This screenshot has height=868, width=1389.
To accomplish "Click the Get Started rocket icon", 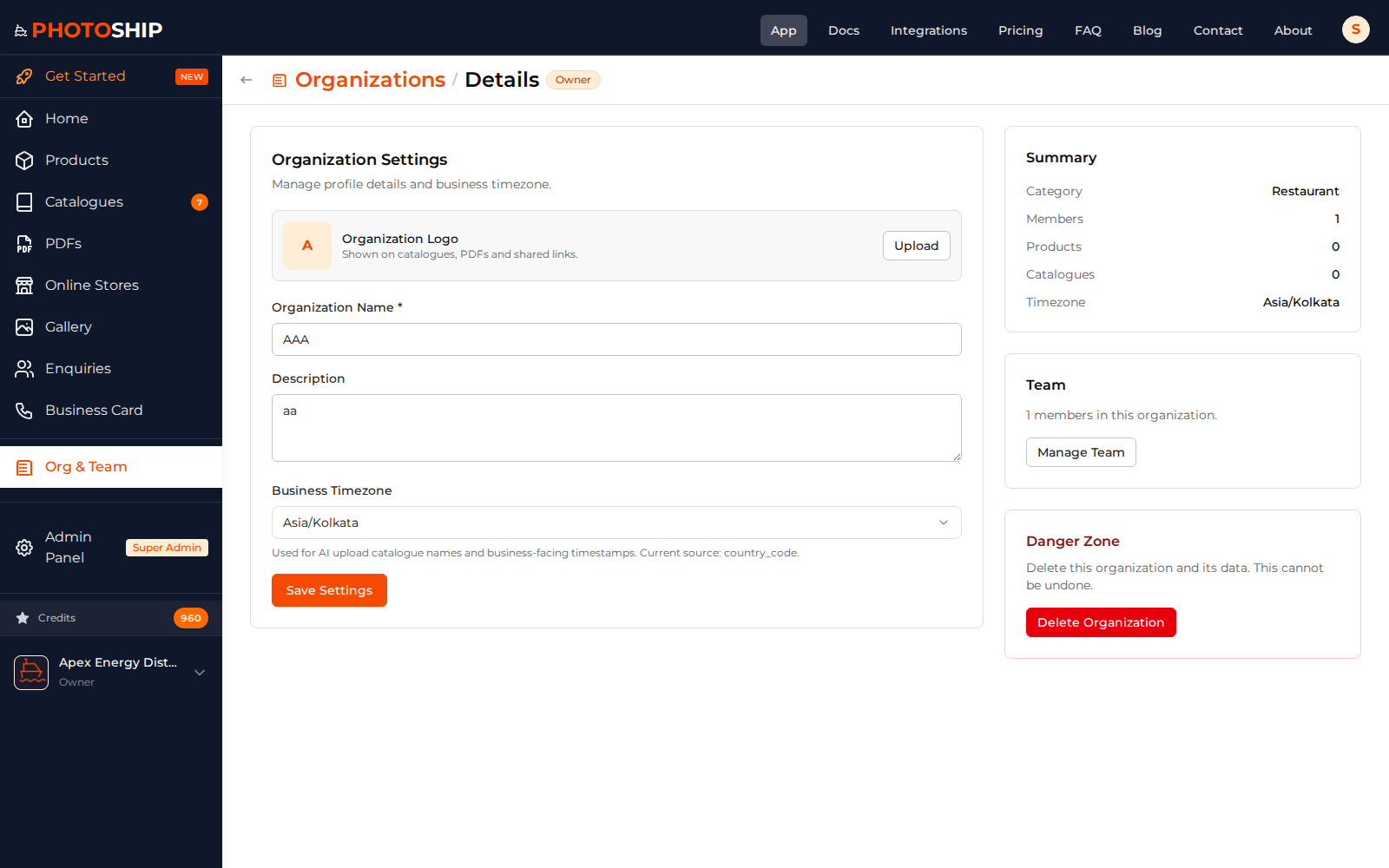I will pos(24,76).
